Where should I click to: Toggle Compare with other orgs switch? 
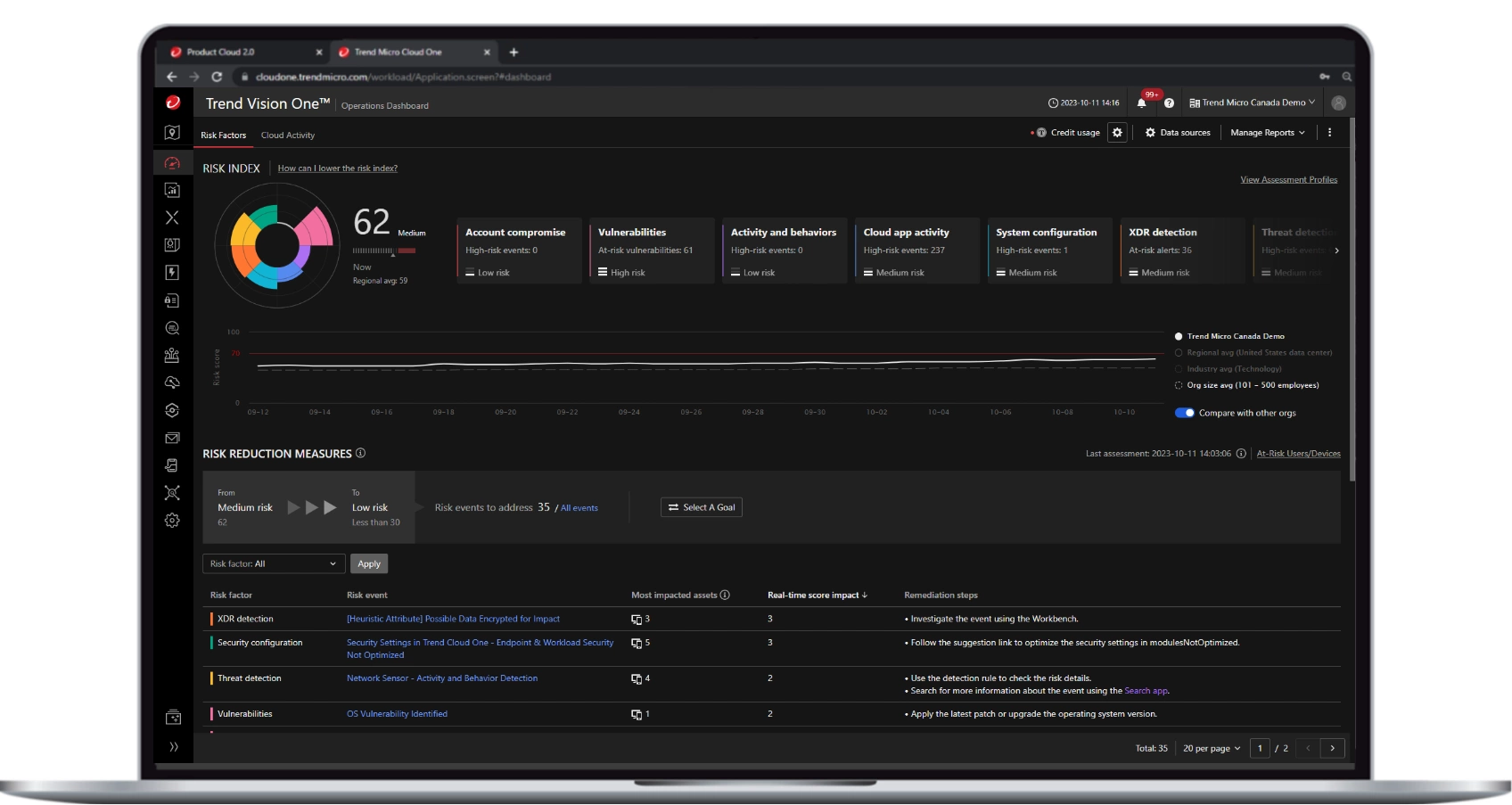[1184, 413]
